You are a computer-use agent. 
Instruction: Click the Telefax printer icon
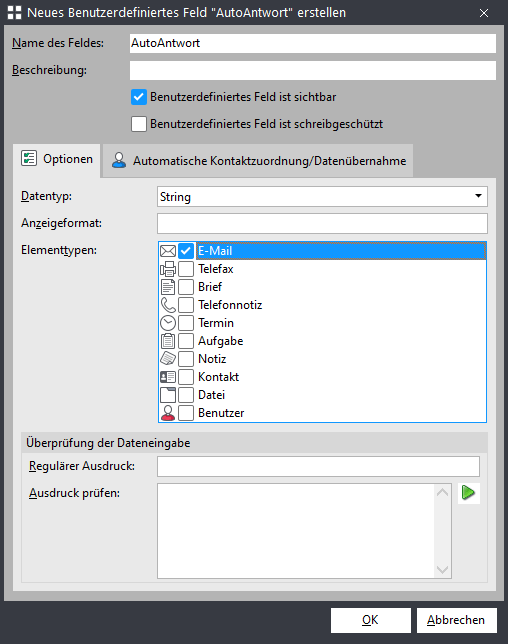click(x=168, y=269)
